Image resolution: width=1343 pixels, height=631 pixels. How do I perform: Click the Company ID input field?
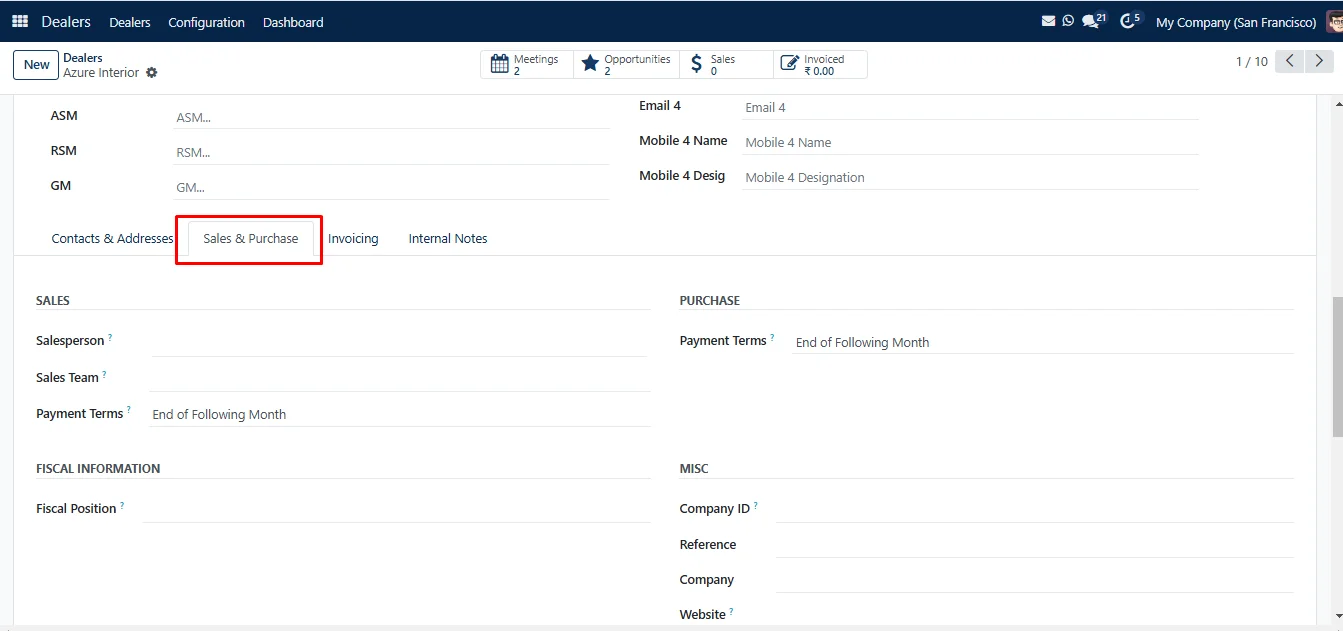tap(1035, 509)
